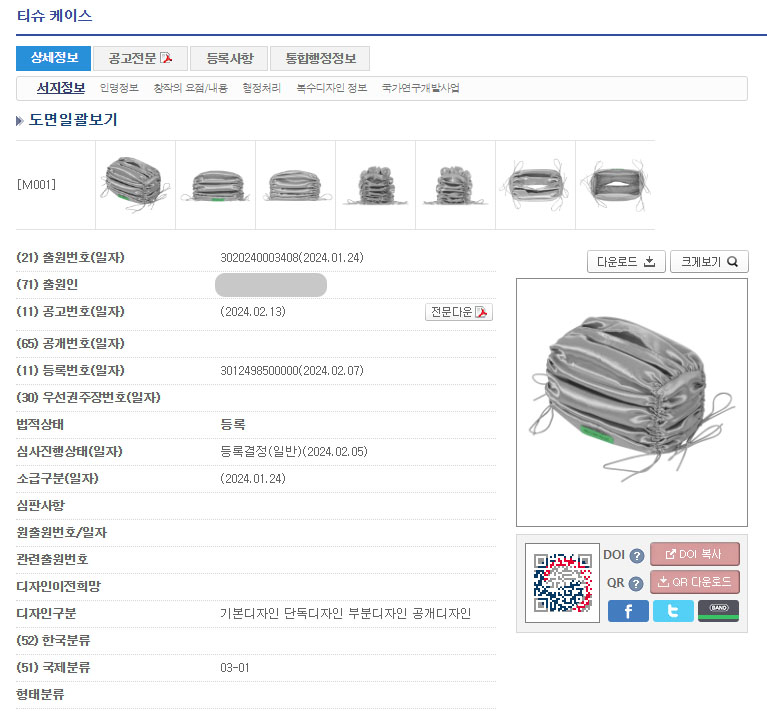Share the design on Twitter
767x719 pixels.
click(673, 611)
